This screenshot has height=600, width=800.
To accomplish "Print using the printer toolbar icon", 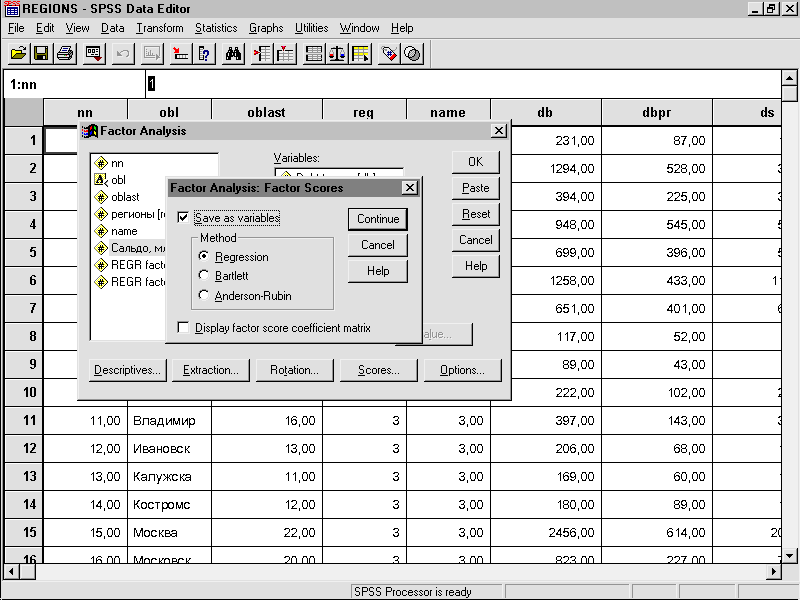I will point(65,54).
